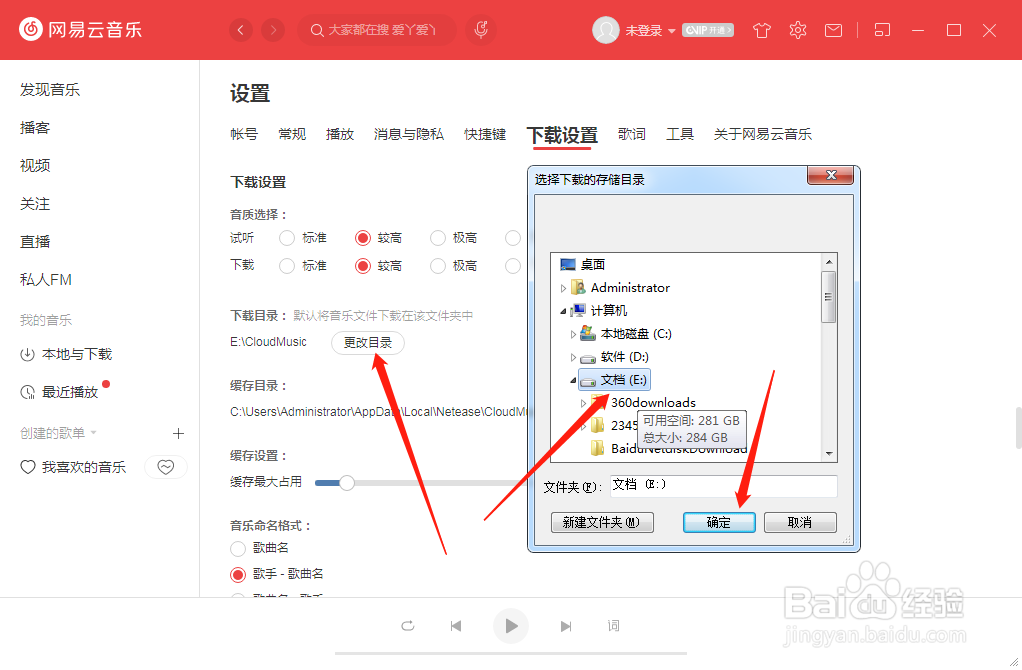This screenshot has width=1022, height=670.
Task: Toggle the loop playback mode icon
Action: click(408, 626)
